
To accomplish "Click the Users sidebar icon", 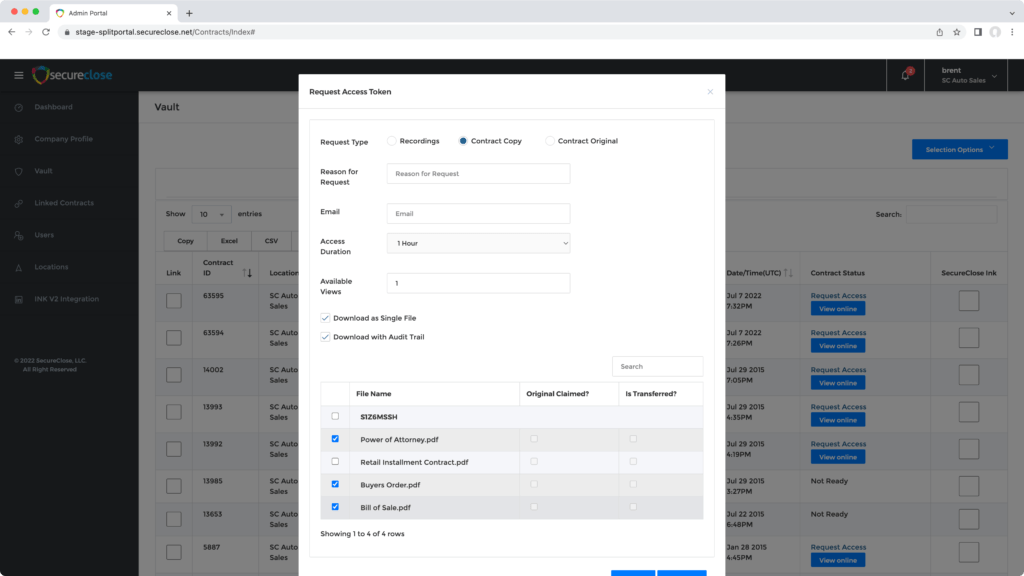I will 18,235.
